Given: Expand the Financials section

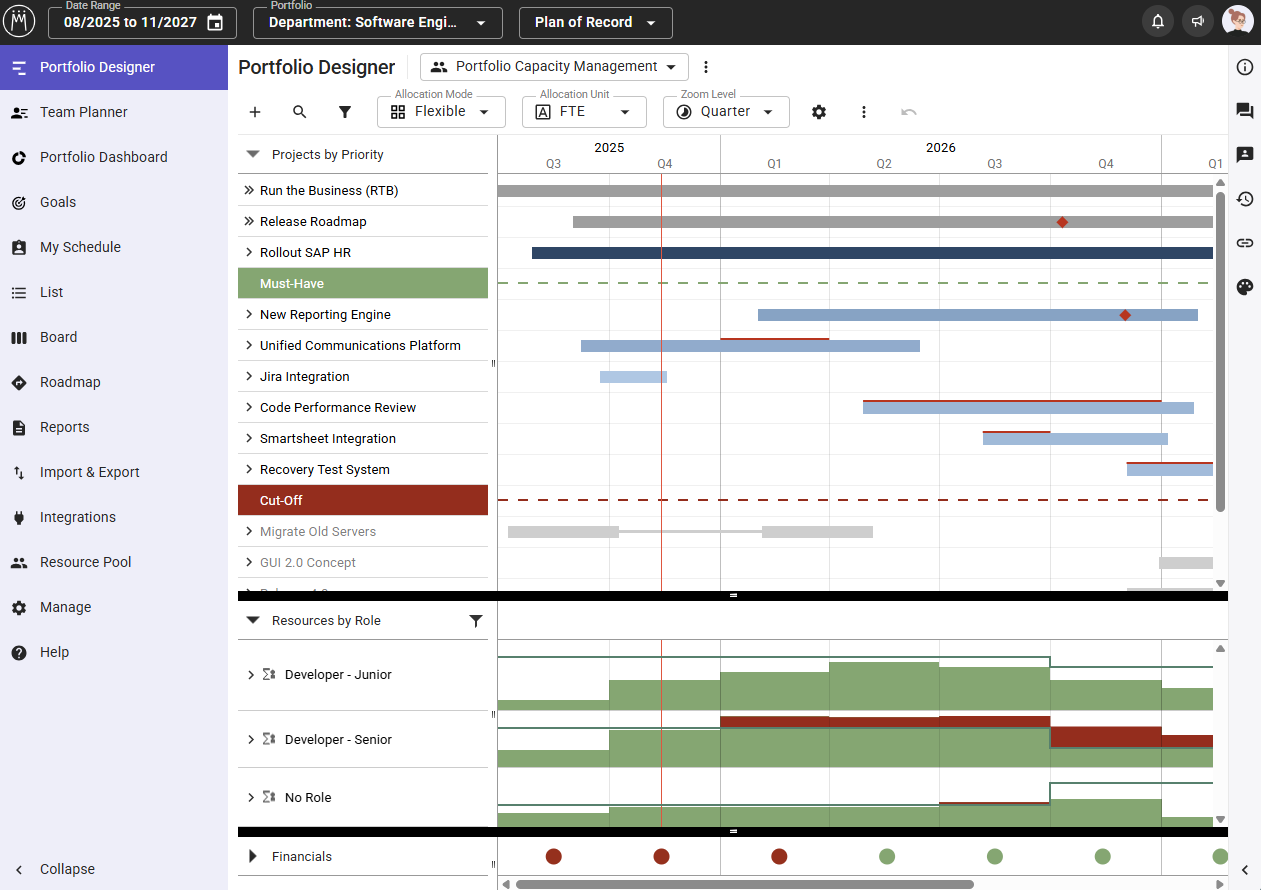Looking at the screenshot, I should tap(253, 857).
